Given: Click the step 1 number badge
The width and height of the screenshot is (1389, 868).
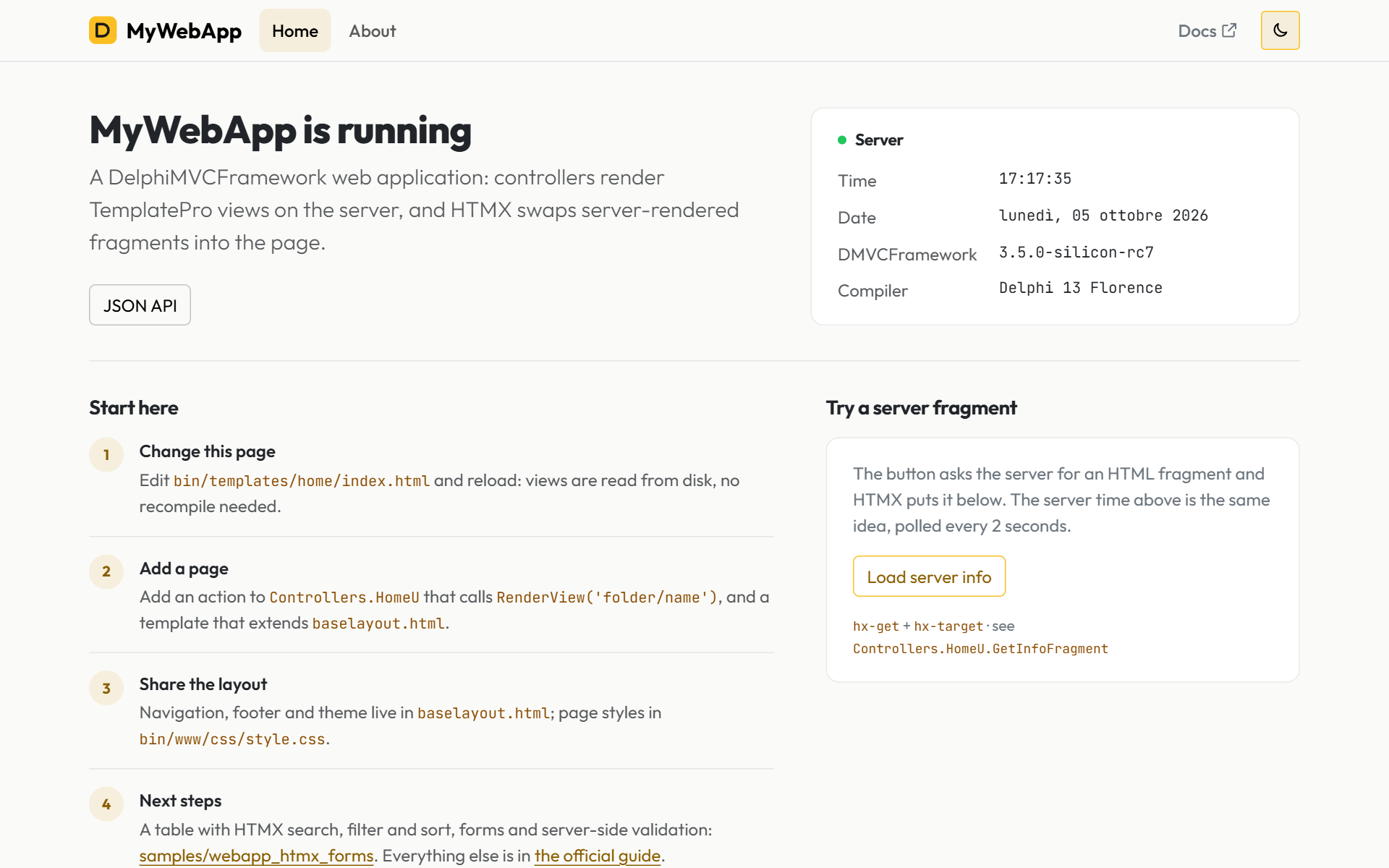Looking at the screenshot, I should 106,455.
